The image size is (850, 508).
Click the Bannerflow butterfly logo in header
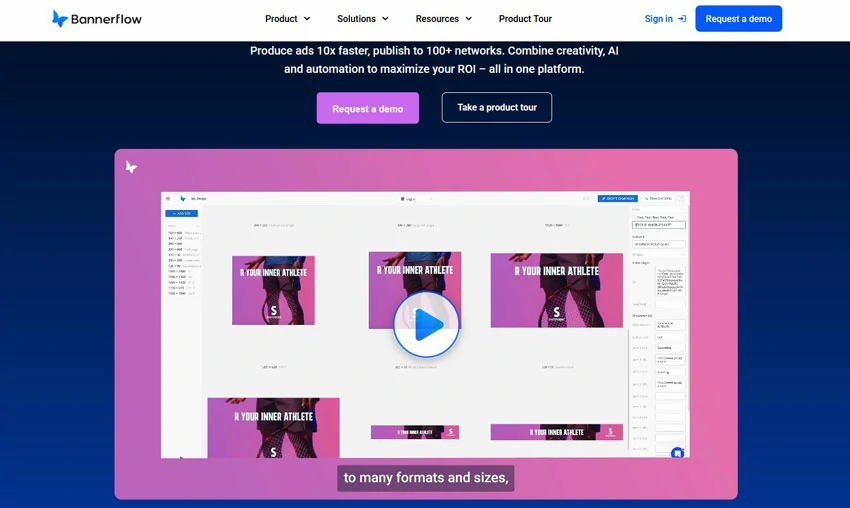60,18
